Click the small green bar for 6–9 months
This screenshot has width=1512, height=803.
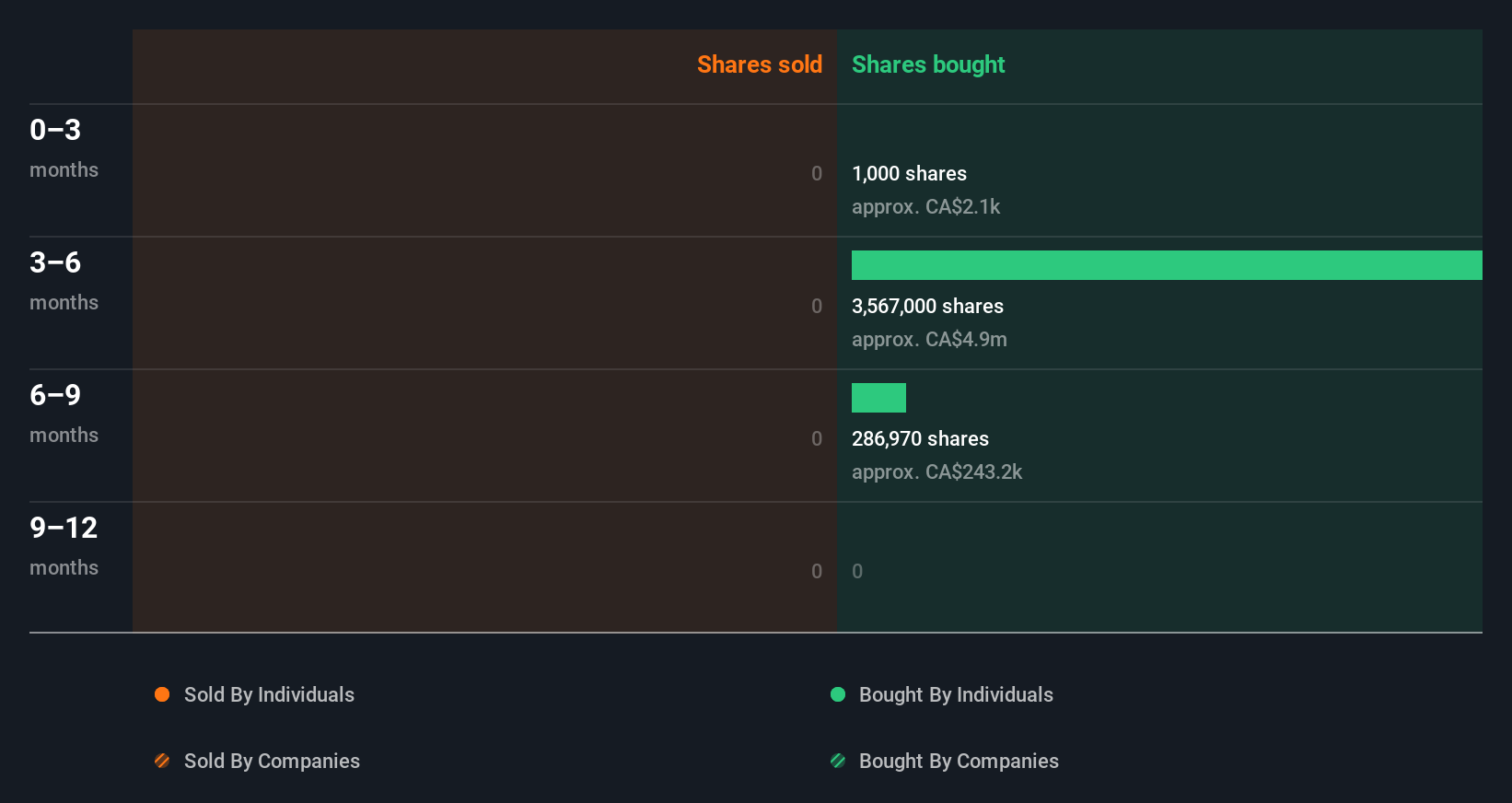pyautogui.click(x=878, y=398)
